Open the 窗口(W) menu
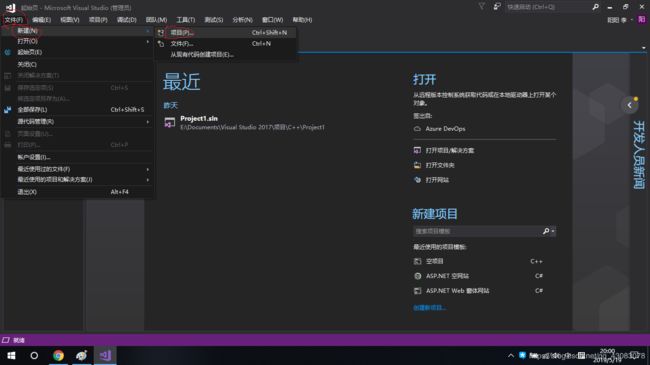Image resolution: width=650 pixels, height=365 pixels. [272, 20]
